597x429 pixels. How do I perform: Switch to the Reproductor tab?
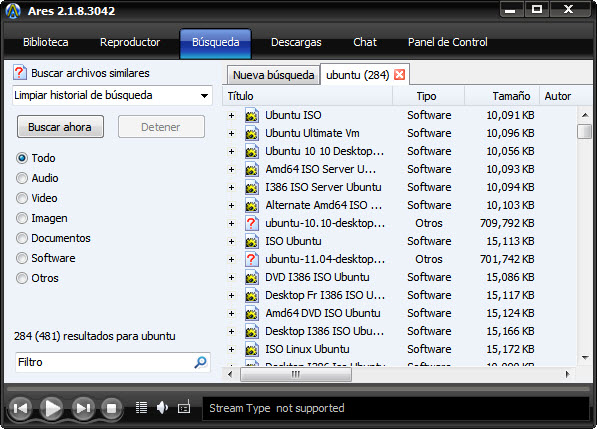(130, 42)
